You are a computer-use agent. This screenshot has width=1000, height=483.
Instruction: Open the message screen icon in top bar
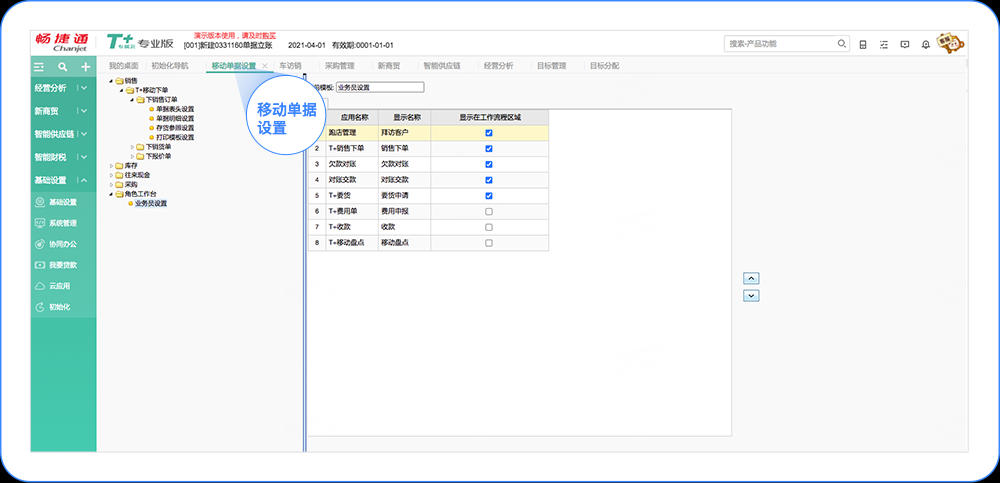click(904, 45)
